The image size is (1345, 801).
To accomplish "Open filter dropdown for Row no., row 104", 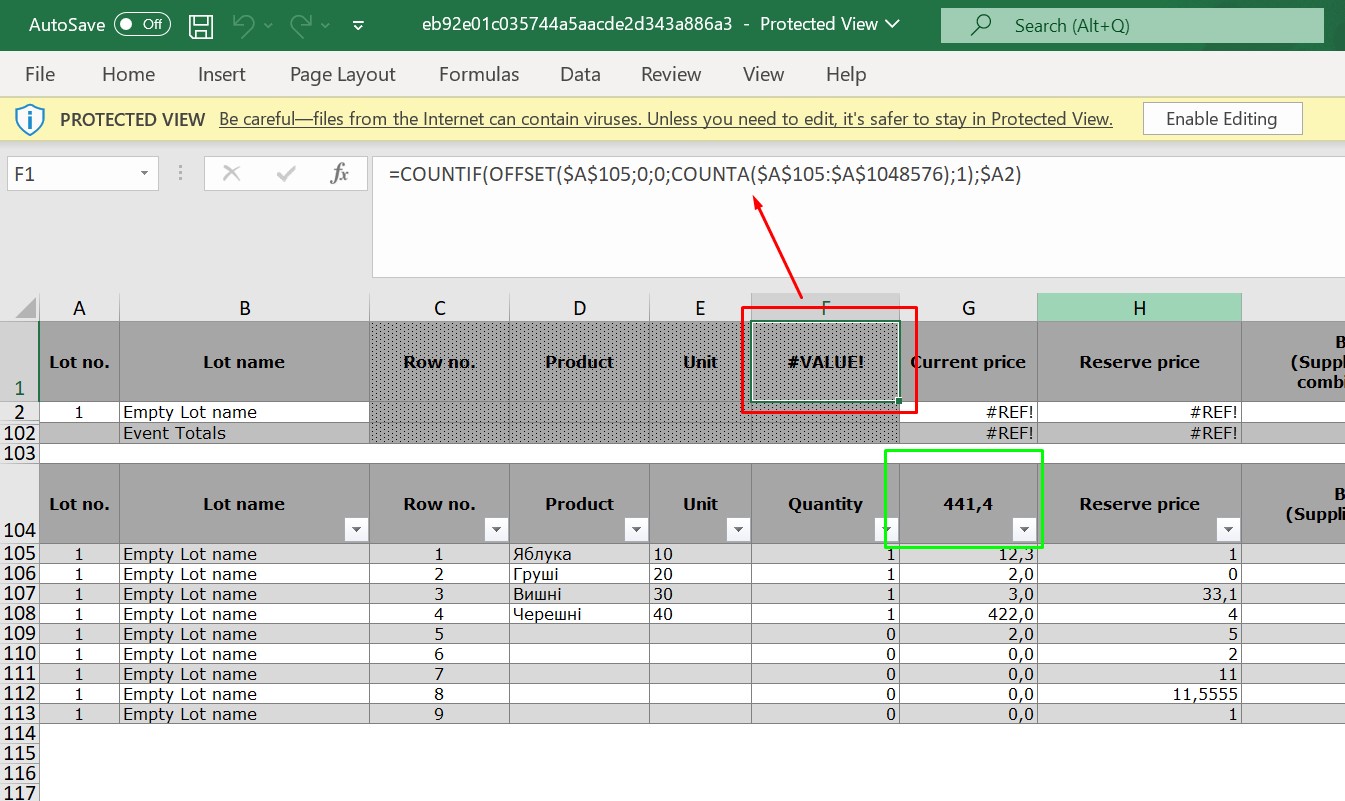I will click(x=496, y=530).
